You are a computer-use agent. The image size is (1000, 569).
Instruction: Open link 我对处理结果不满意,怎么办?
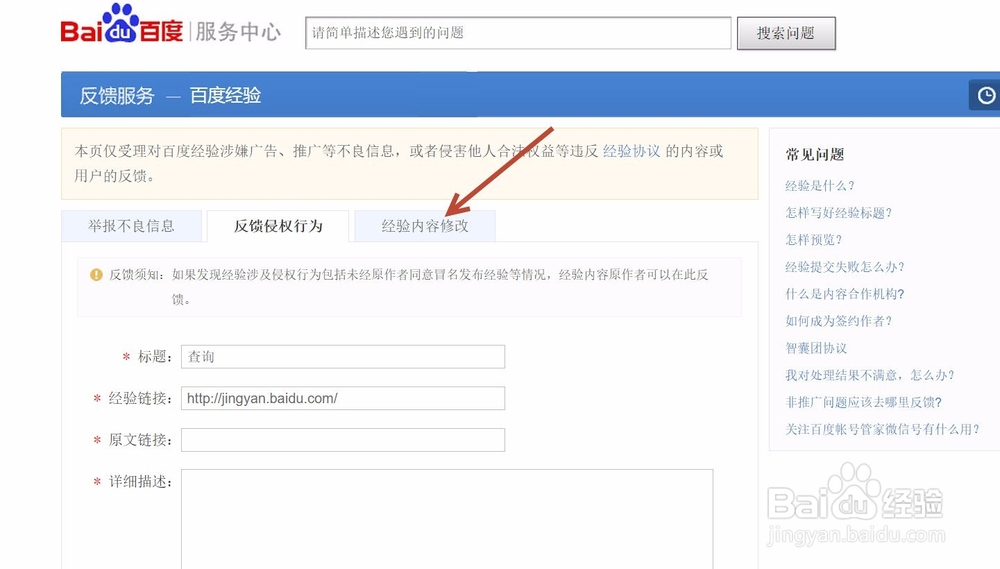point(869,375)
